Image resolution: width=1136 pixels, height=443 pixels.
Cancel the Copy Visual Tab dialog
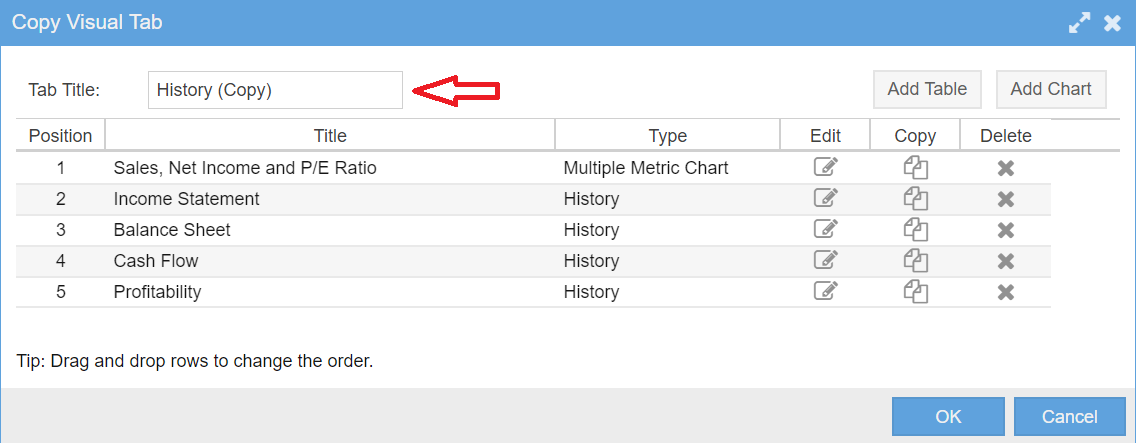1069,417
